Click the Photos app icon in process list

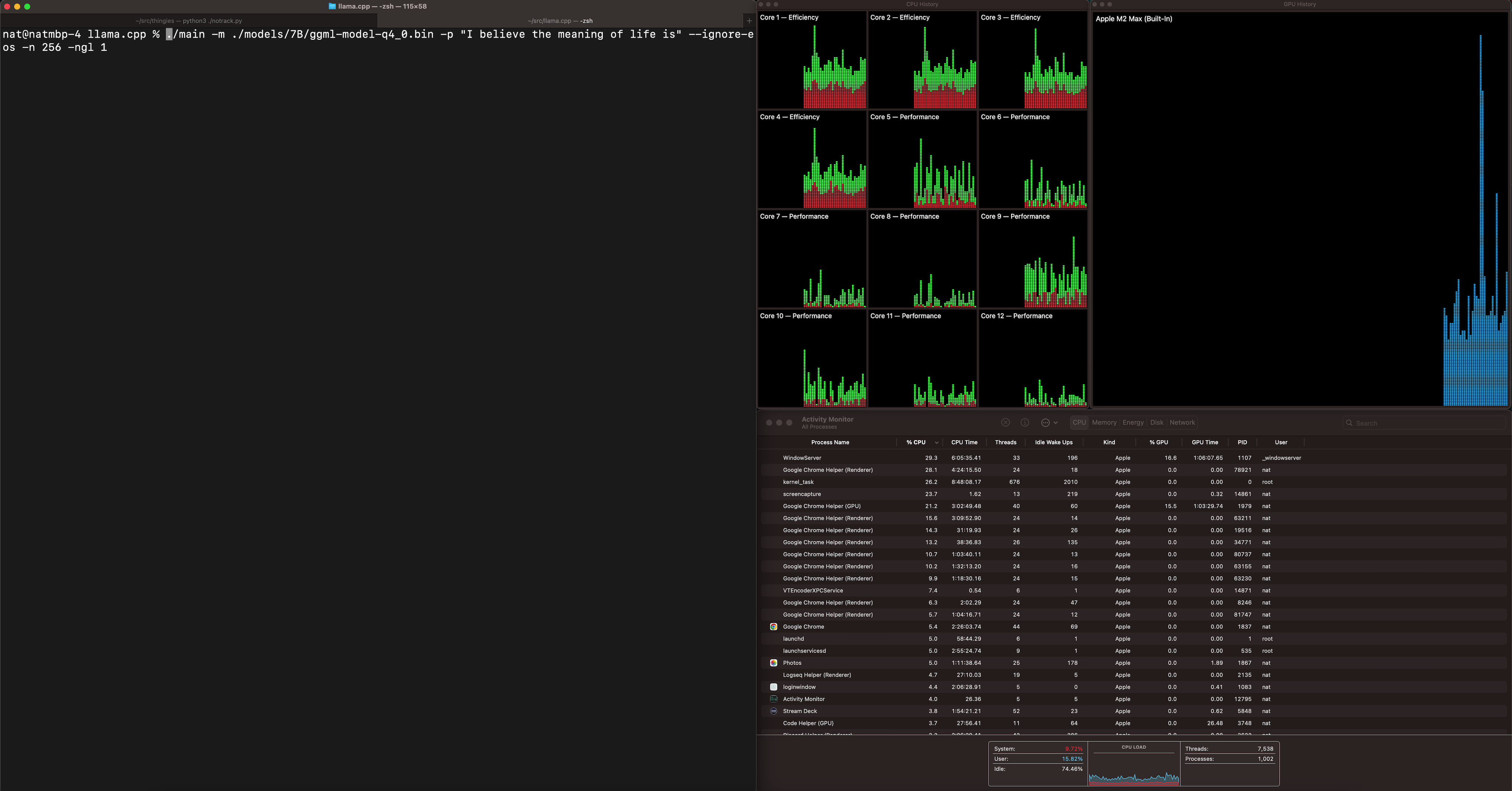coord(774,663)
